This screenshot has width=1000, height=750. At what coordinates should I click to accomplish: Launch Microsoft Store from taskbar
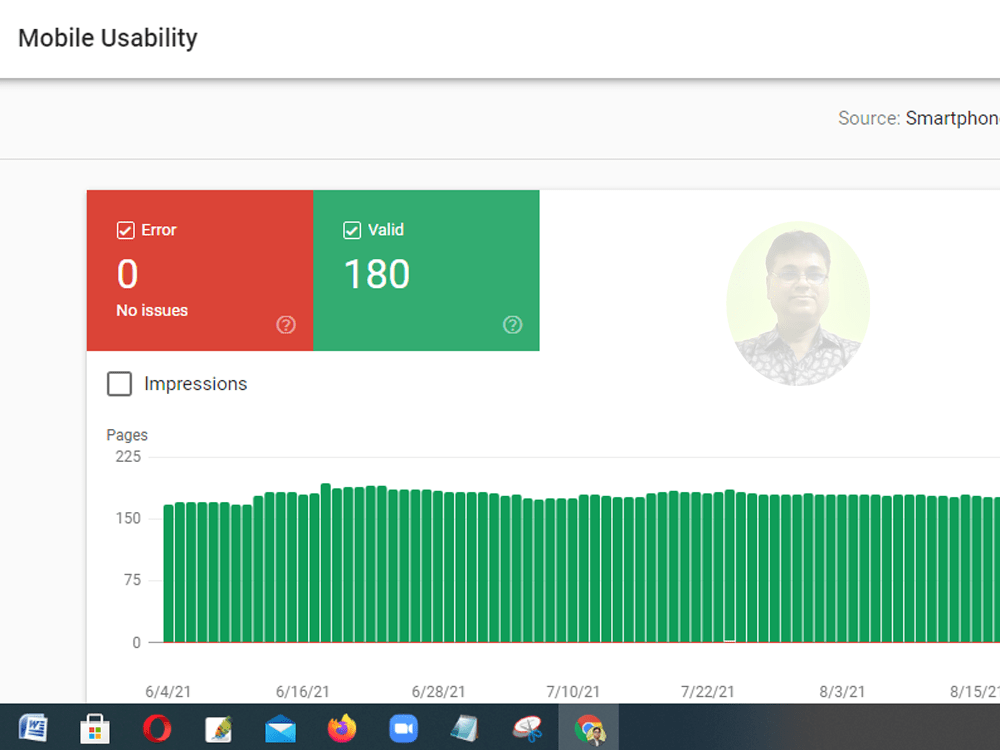click(x=95, y=728)
